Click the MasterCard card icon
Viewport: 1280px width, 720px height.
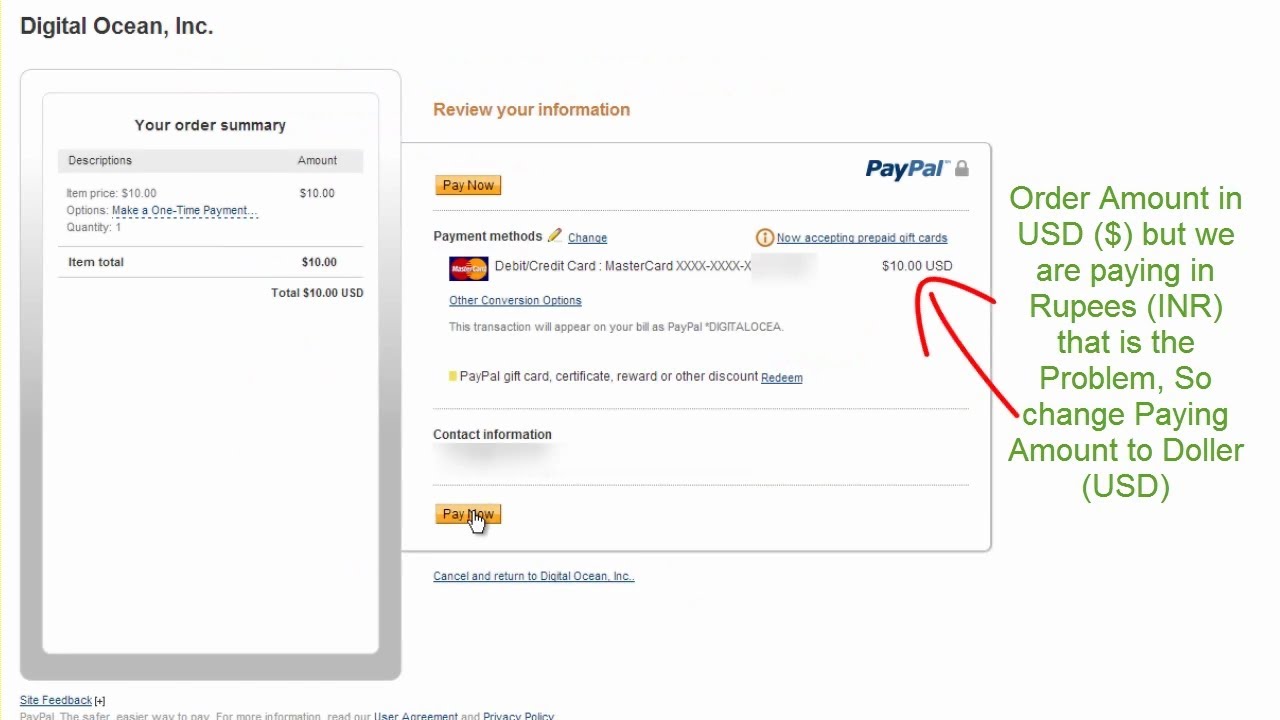pos(468,268)
